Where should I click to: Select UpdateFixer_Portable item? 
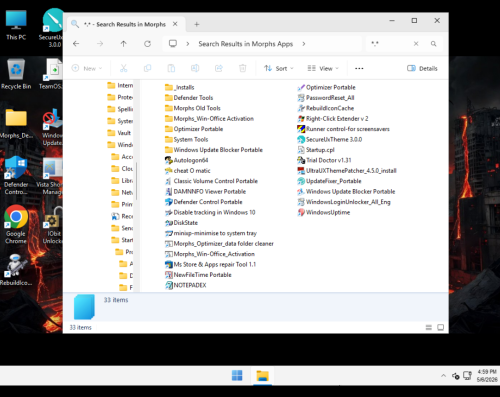coord(329,181)
